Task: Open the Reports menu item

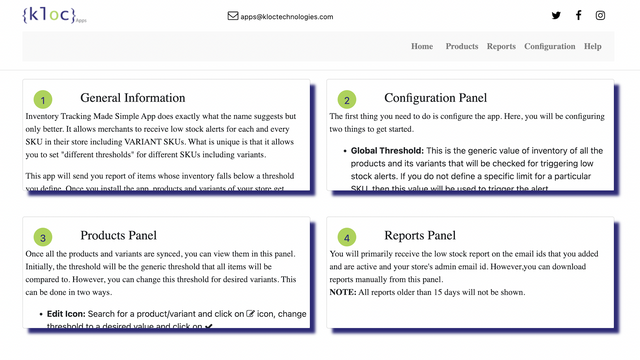Action: pos(501,46)
